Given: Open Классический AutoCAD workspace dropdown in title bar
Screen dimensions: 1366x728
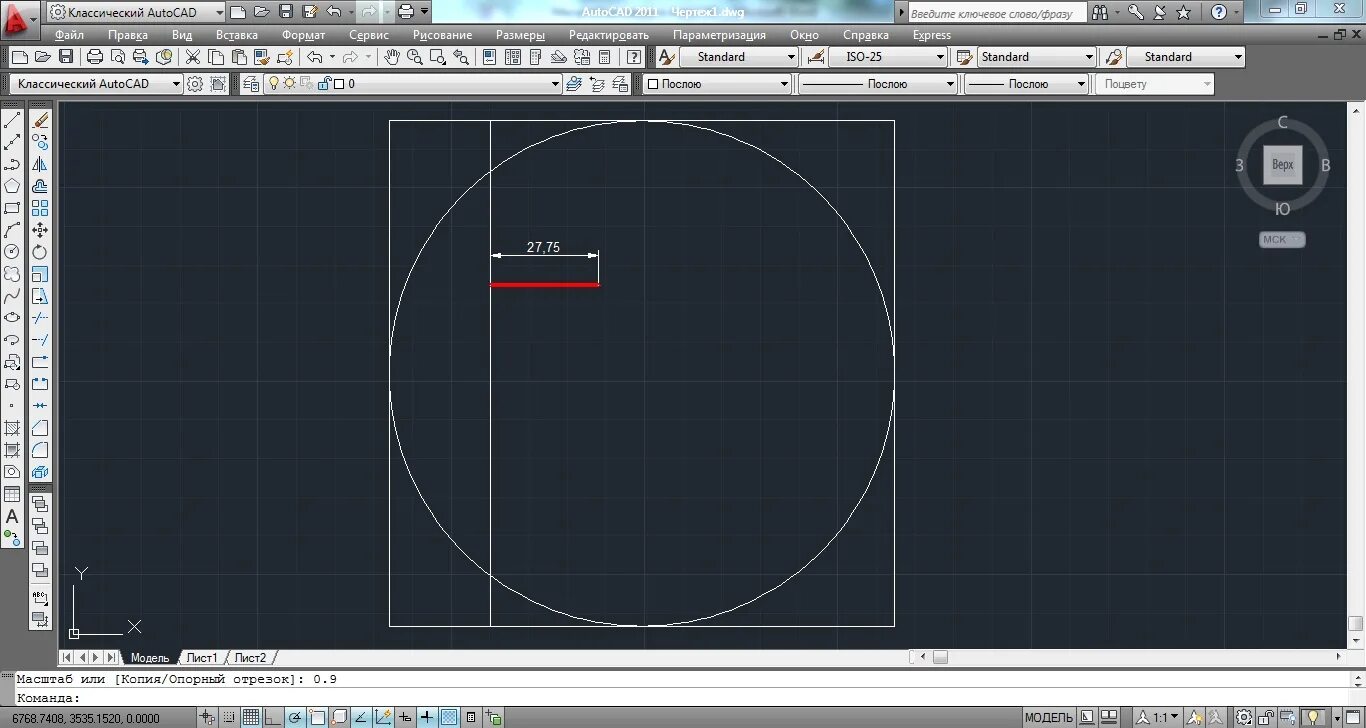Looking at the screenshot, I should (x=138, y=12).
